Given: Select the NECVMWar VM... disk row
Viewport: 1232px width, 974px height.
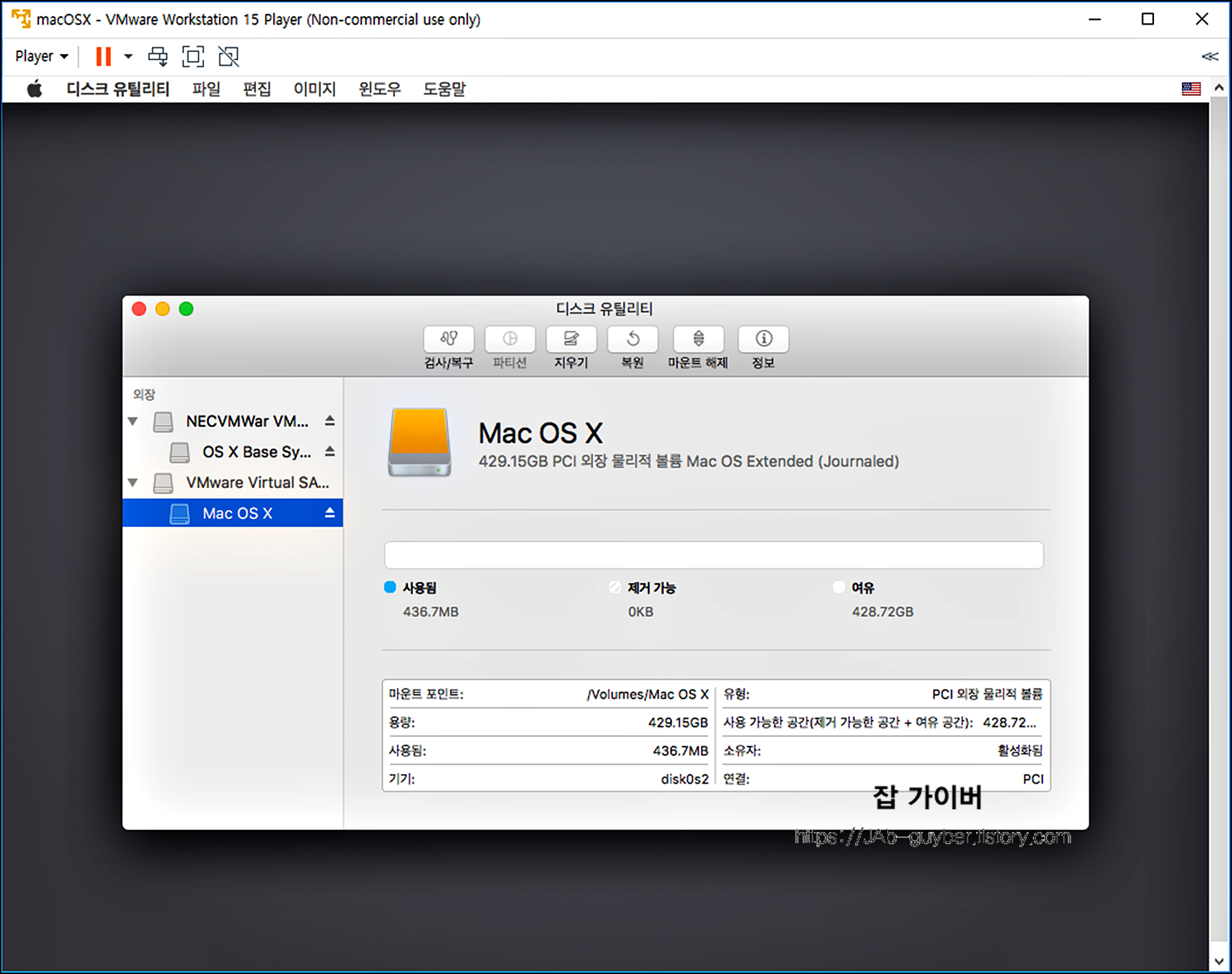Looking at the screenshot, I should click(x=233, y=421).
